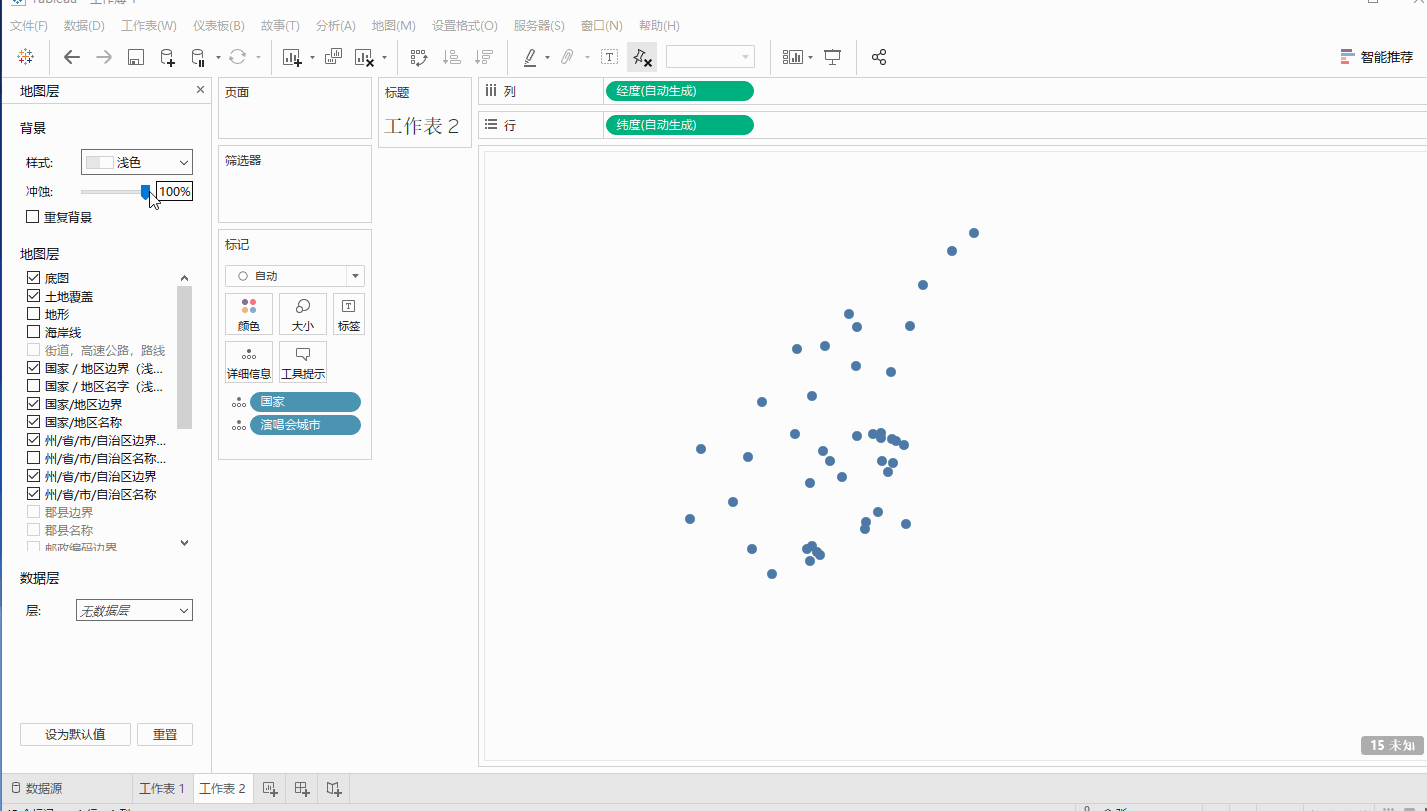Open the mark type 自动 dropdown

(x=295, y=276)
